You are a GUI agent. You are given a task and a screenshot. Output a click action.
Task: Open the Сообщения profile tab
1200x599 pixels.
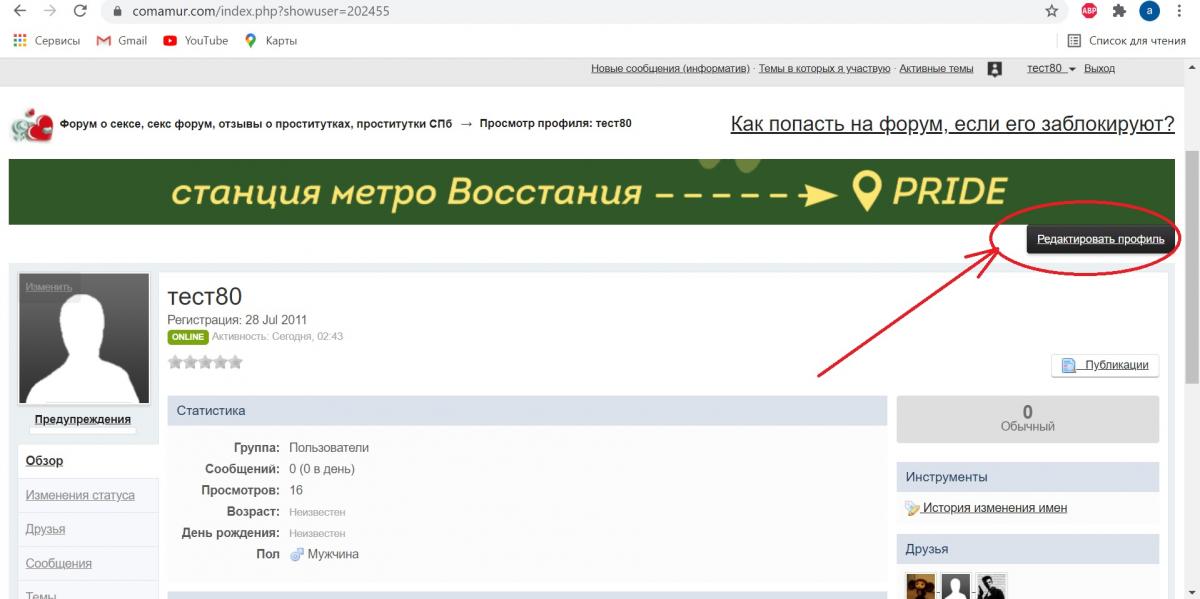point(58,563)
